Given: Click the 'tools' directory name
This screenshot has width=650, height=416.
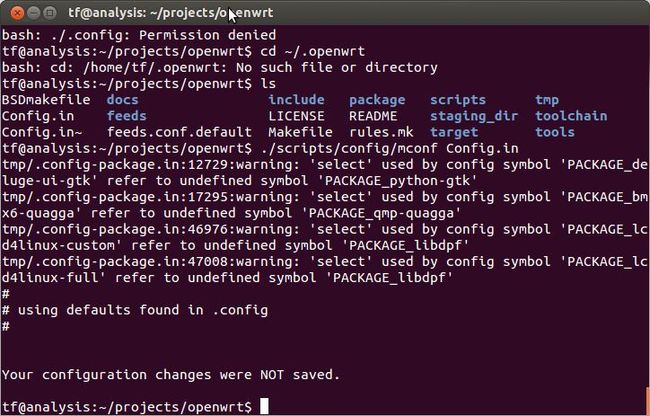Looking at the screenshot, I should coord(555,132).
